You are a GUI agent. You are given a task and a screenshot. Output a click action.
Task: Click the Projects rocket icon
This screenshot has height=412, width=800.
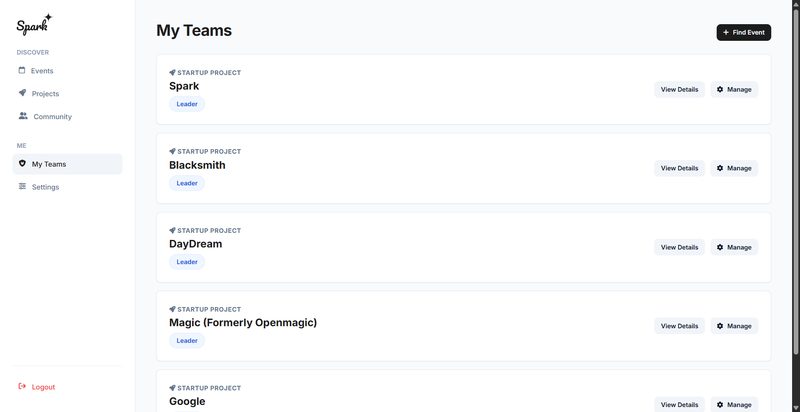click(23, 93)
